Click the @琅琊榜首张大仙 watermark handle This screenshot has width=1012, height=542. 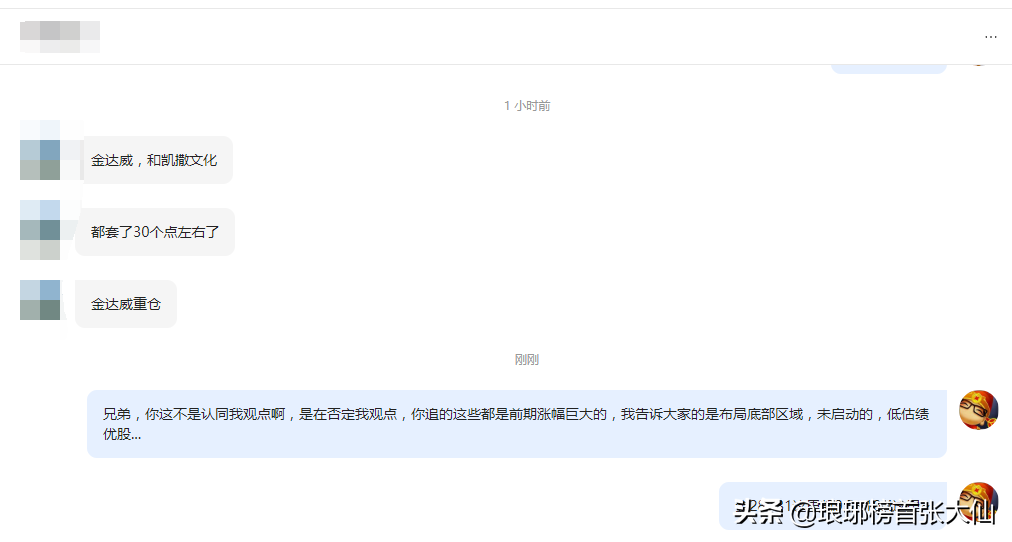893,513
